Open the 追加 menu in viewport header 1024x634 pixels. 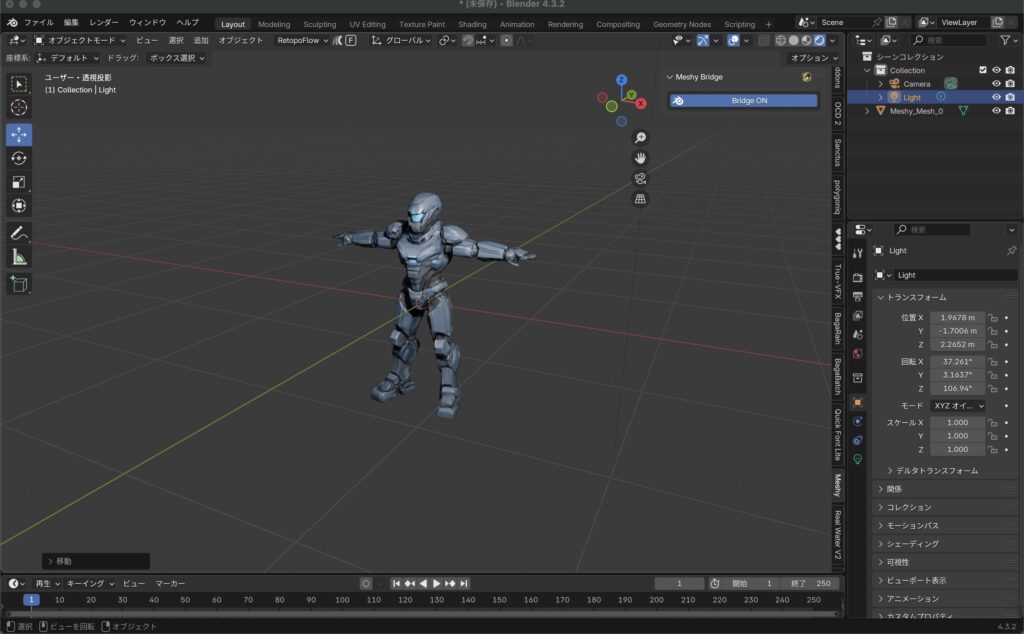point(200,40)
